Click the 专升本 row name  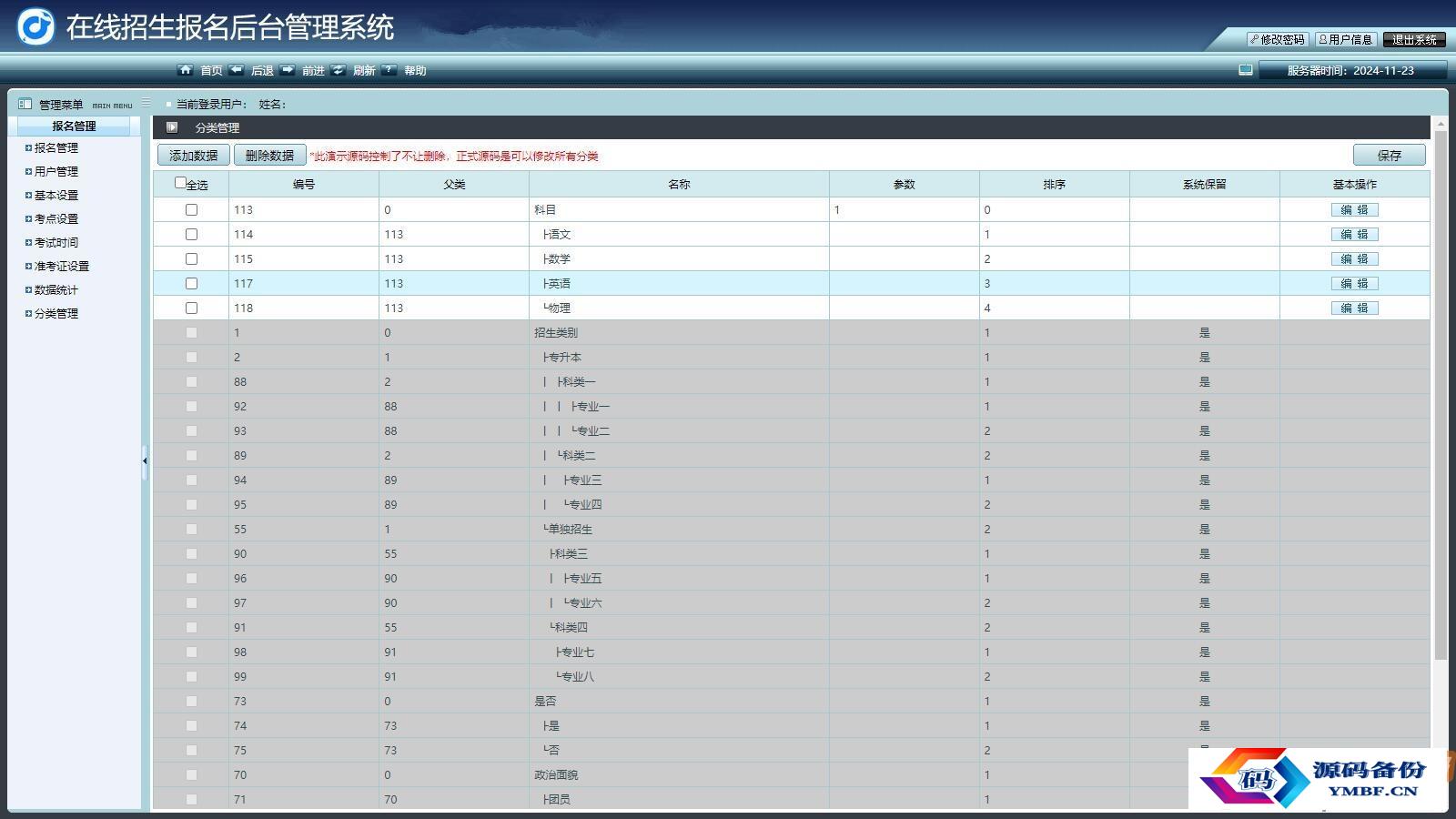coord(562,358)
